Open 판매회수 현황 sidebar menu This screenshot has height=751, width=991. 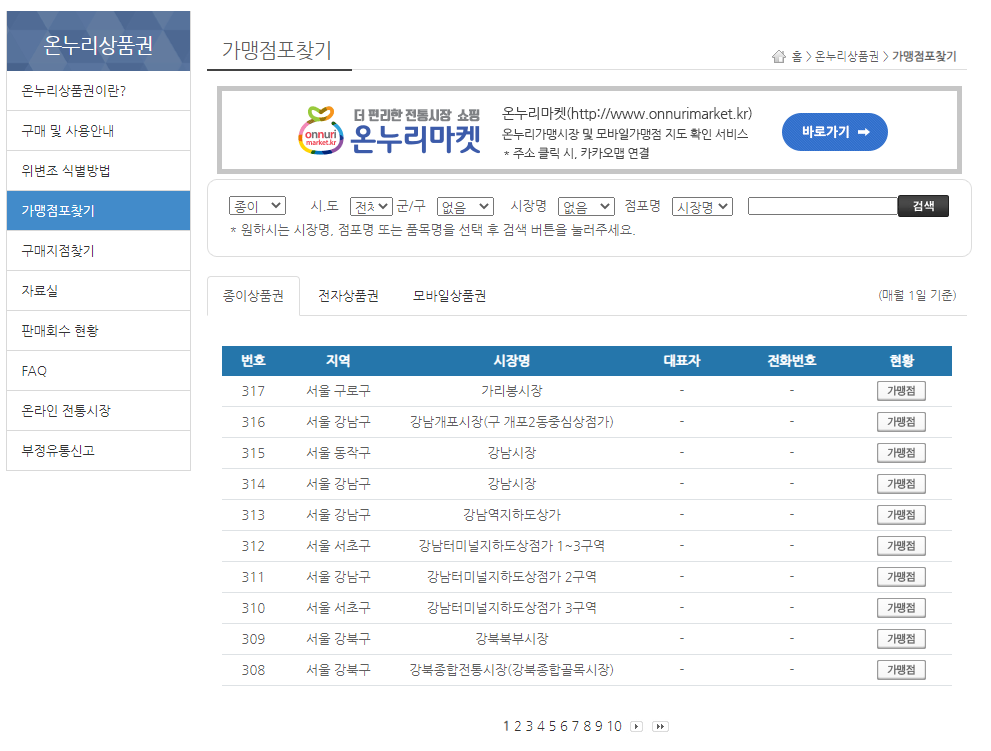point(99,331)
